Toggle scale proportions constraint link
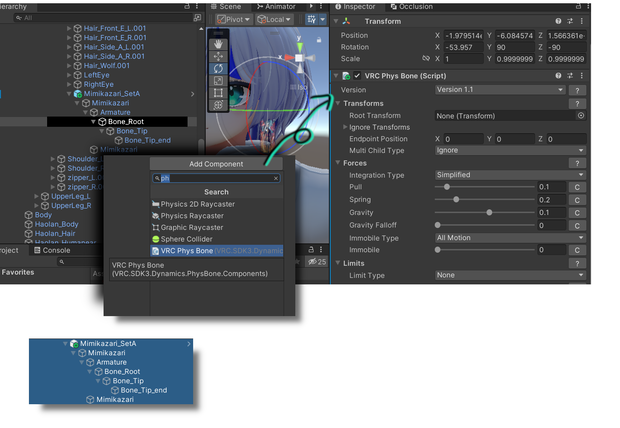 click(x=425, y=59)
